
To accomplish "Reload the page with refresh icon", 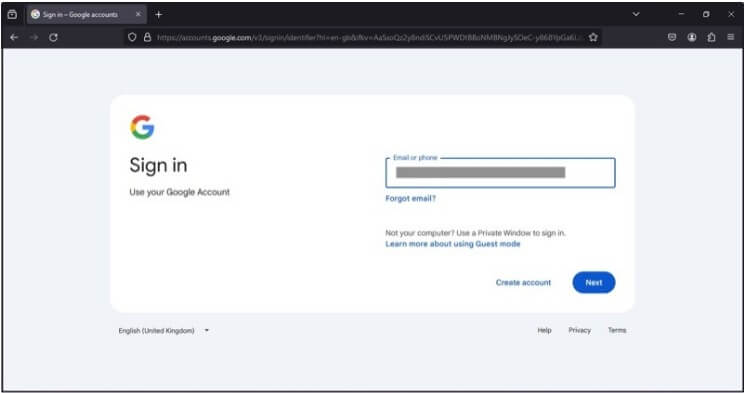I will point(53,37).
